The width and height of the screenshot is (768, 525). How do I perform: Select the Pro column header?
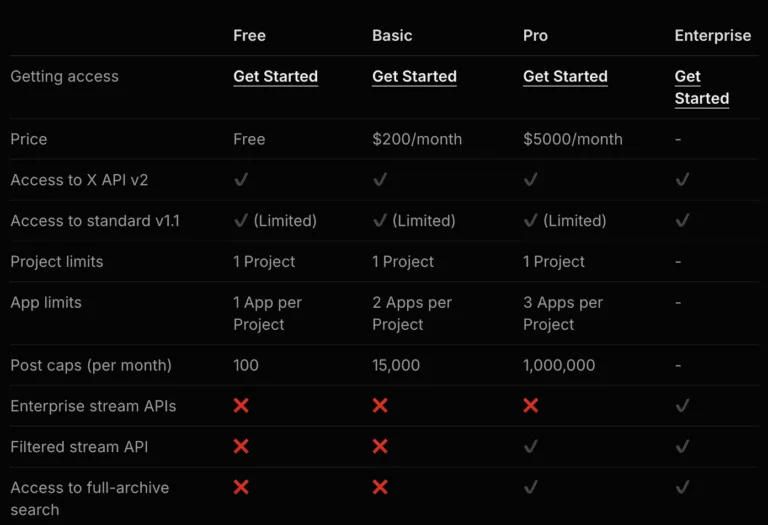535,35
